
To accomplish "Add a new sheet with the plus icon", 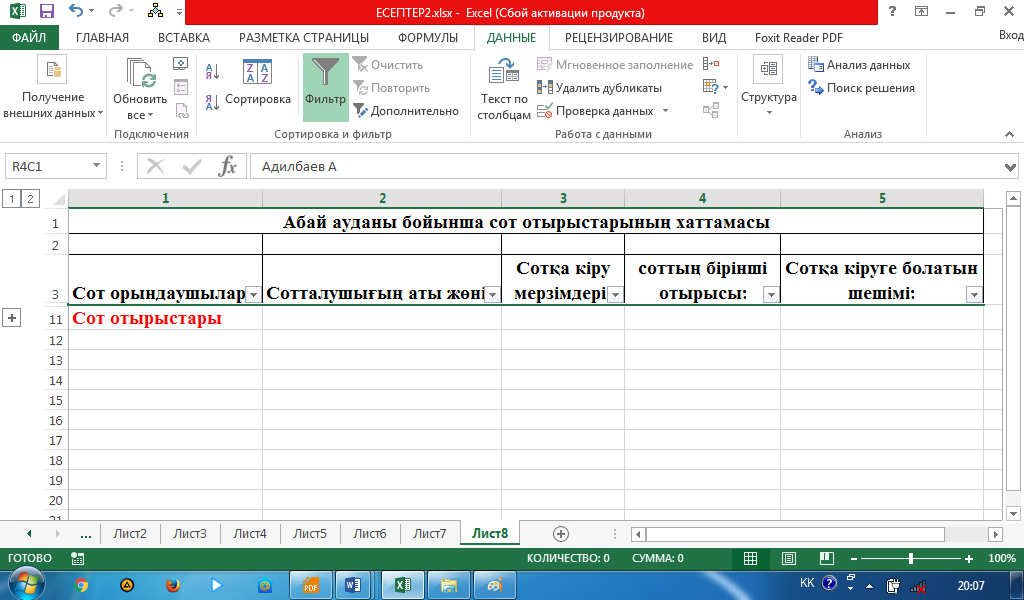I will coord(560,534).
